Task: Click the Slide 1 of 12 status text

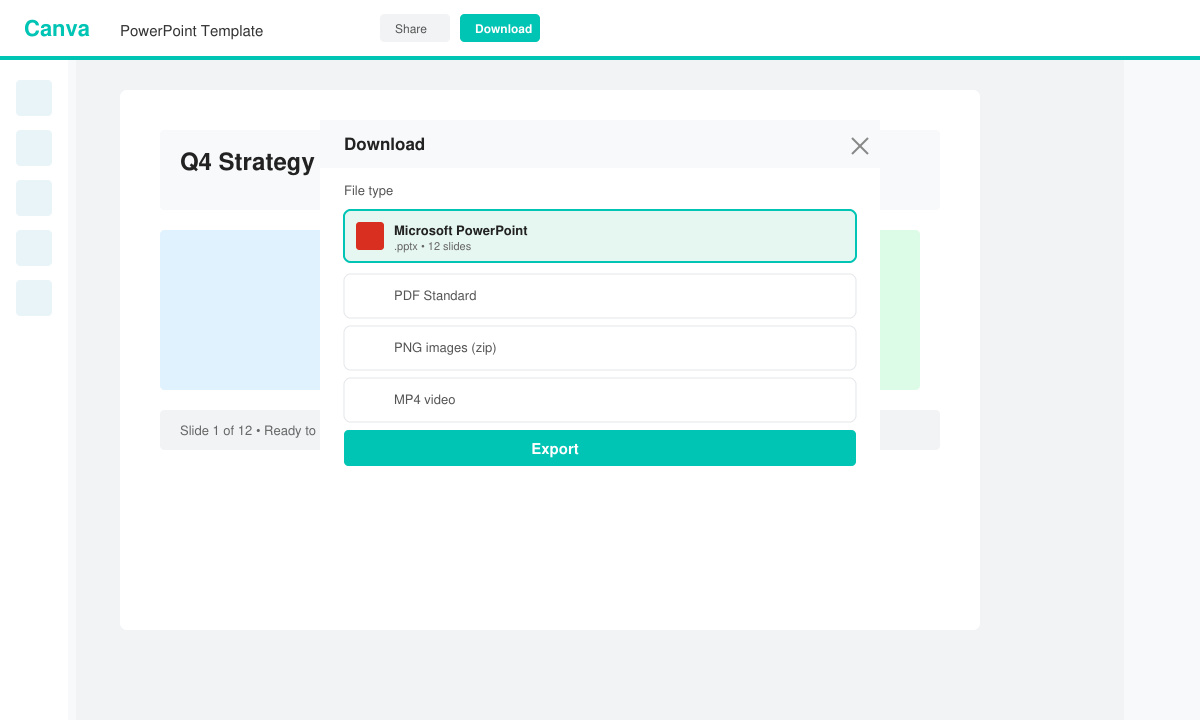Action: click(x=248, y=431)
